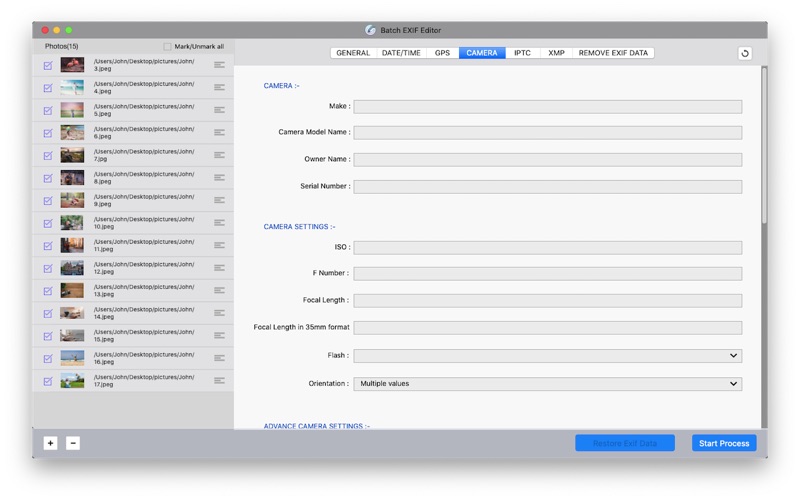Open the Orientation dropdown showing Multiple values

[547, 384]
